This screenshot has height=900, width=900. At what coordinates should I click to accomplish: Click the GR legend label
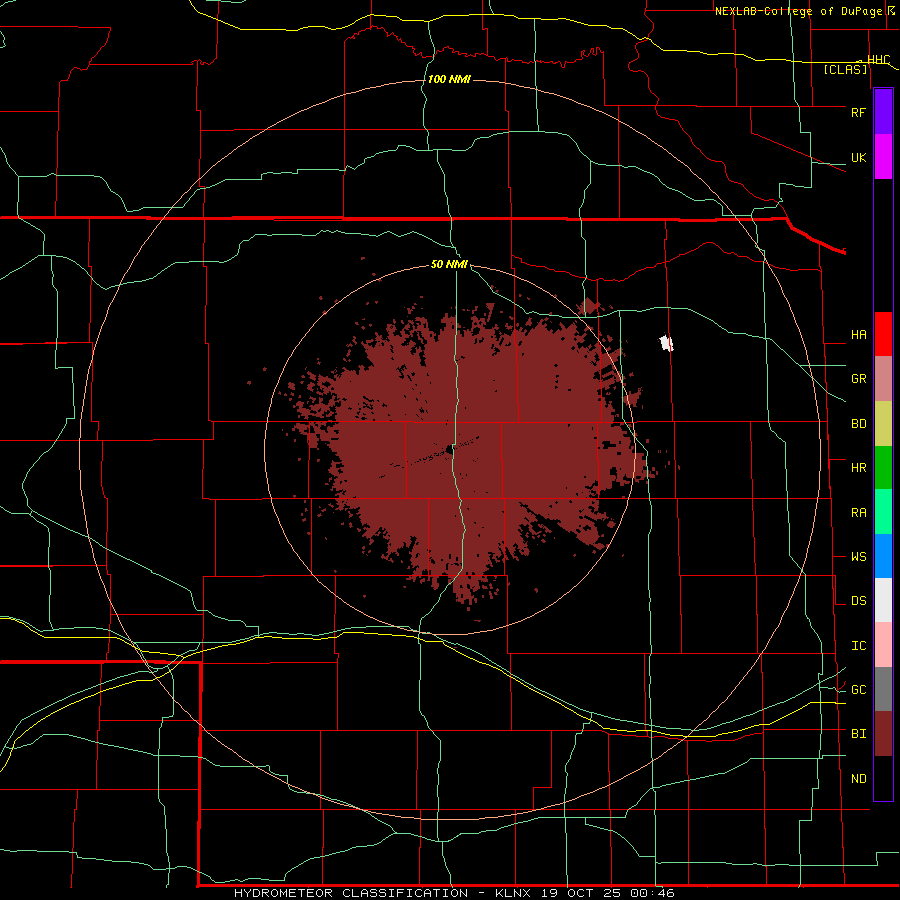(858, 379)
